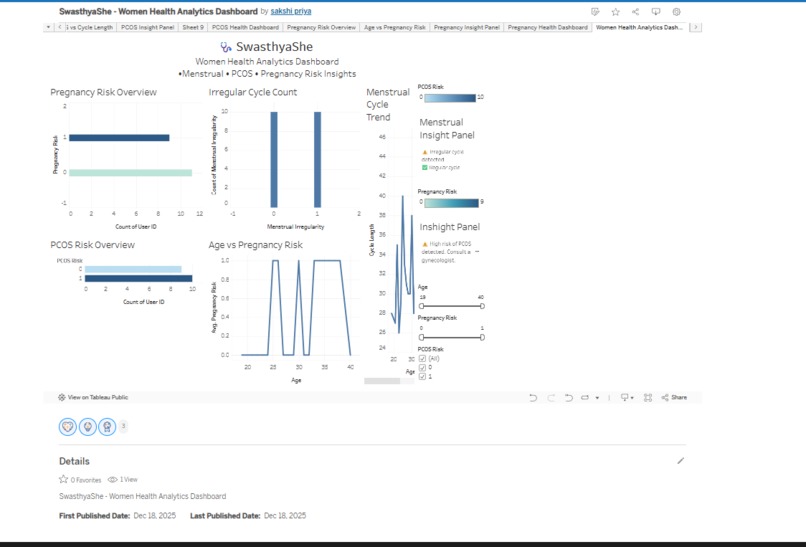Viewport: 806px width, 547px height.
Task: Click 'First Published Date:' label
Action: pyautogui.click(x=95, y=516)
